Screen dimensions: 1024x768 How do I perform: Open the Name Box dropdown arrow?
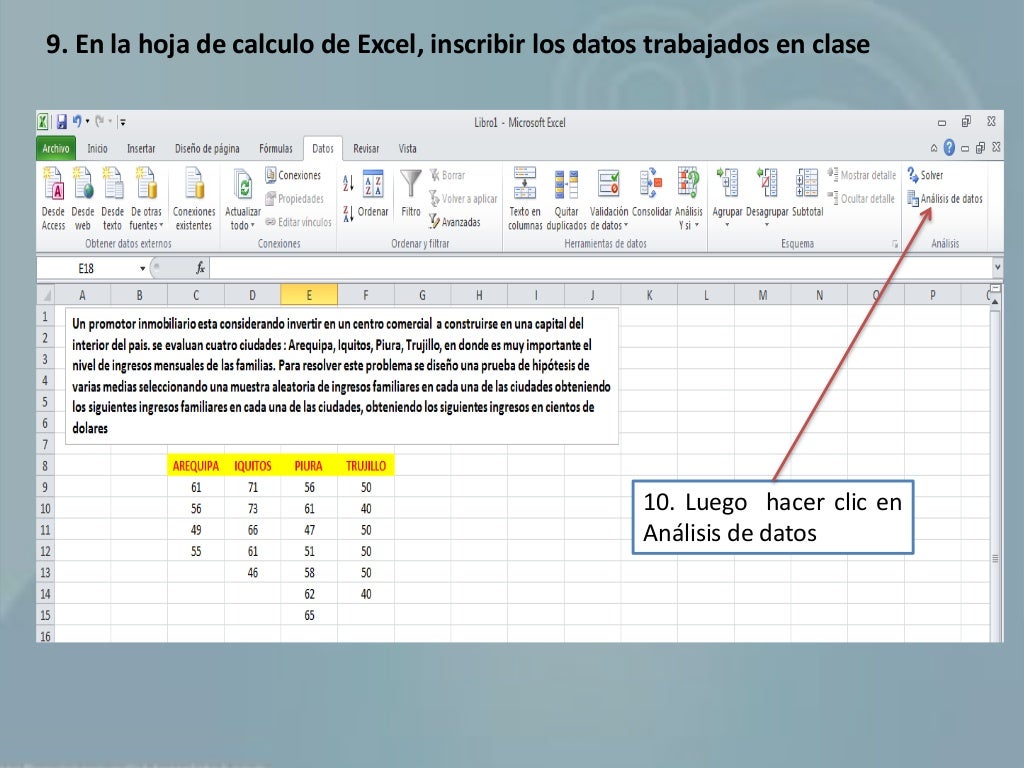[142, 268]
